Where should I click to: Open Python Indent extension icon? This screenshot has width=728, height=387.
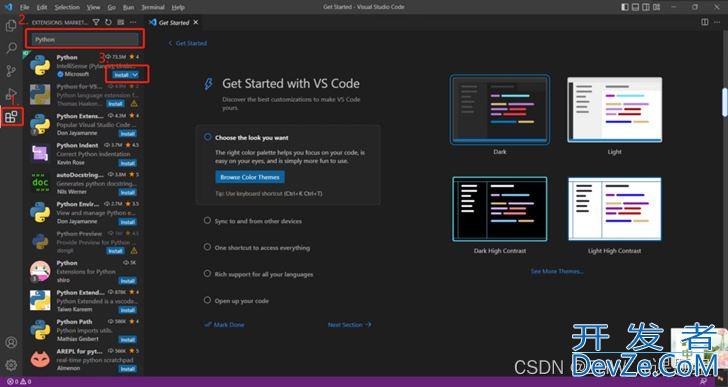coord(40,154)
